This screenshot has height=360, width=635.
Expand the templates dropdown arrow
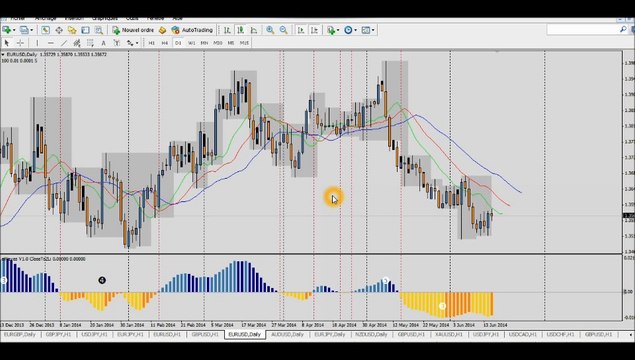click(x=373, y=30)
